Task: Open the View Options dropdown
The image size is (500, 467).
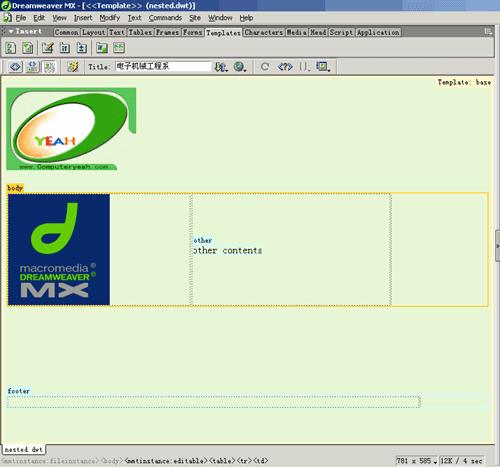Action: [323, 67]
